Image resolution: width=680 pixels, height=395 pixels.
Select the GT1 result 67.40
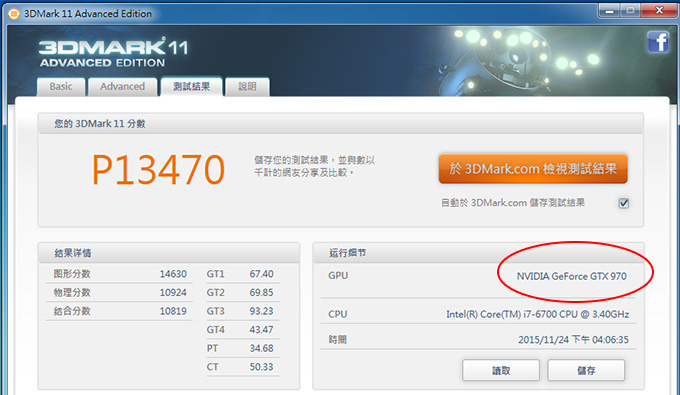coord(262,274)
